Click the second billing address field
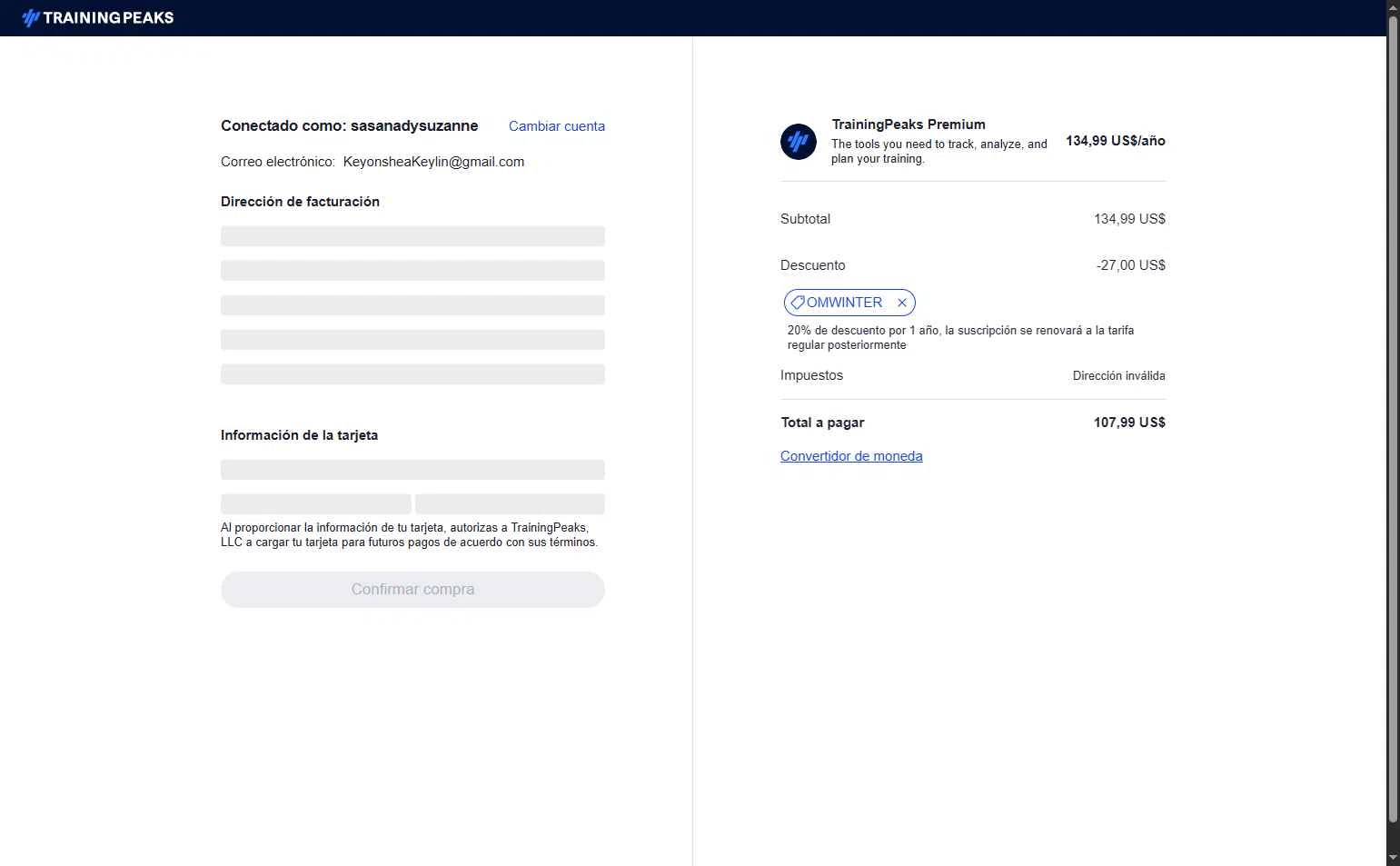 pos(412,271)
